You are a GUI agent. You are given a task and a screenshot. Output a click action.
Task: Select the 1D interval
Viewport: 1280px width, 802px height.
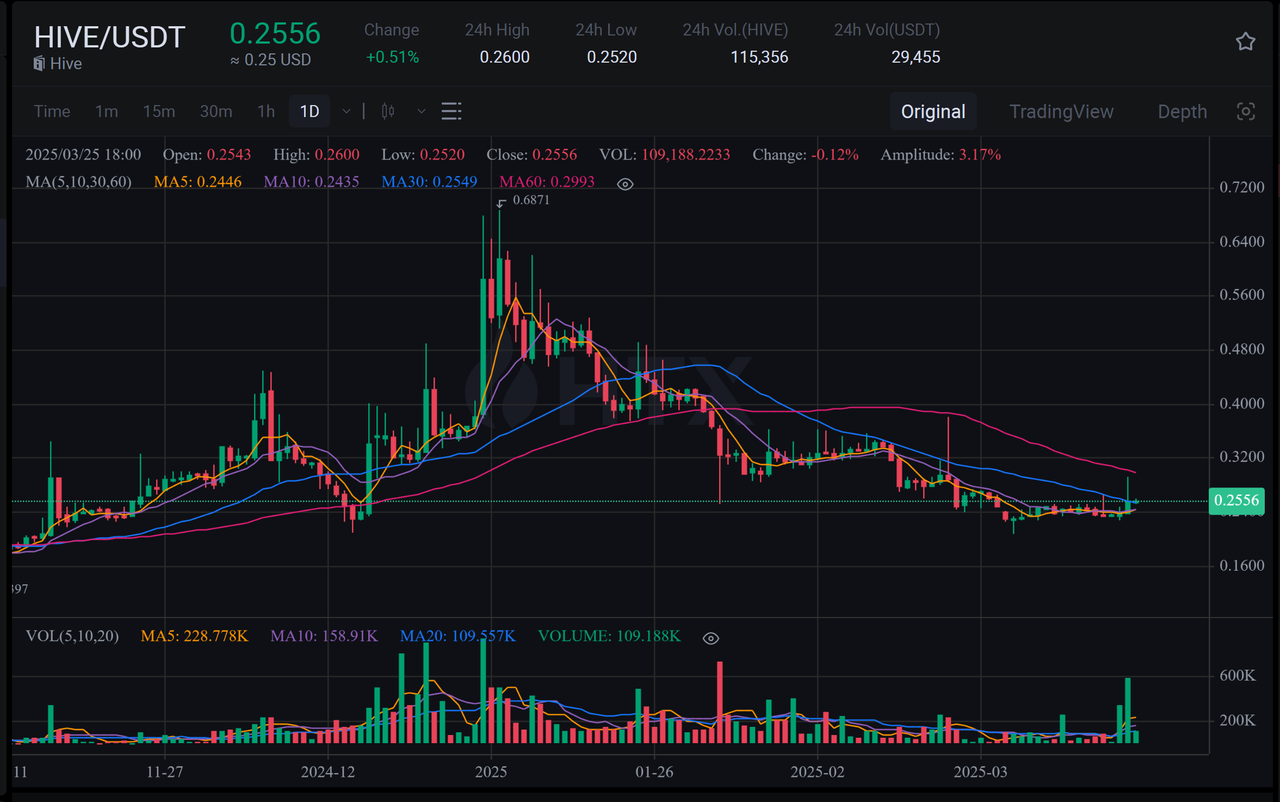(310, 111)
